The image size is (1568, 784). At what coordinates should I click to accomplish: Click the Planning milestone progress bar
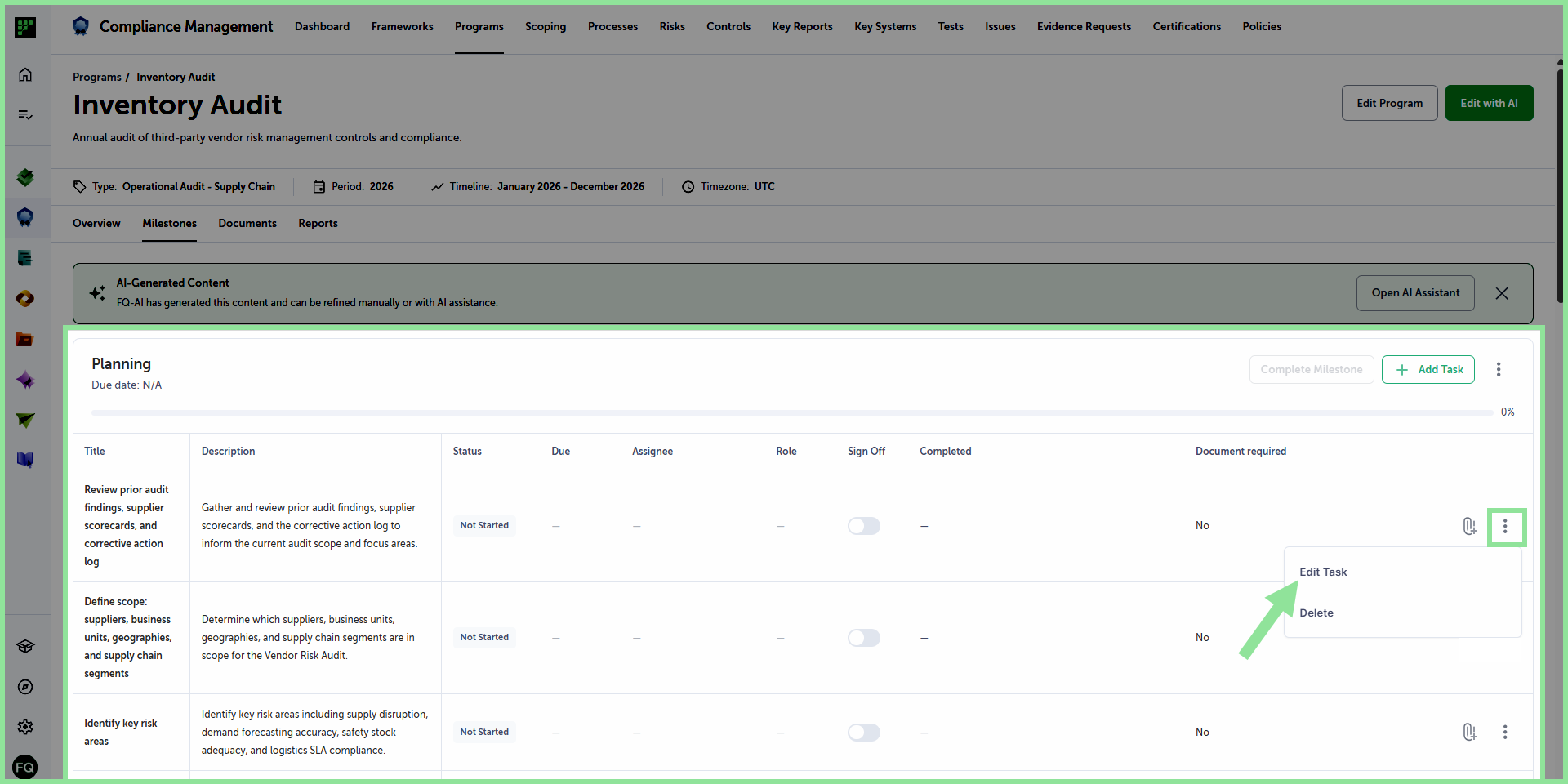coord(792,412)
